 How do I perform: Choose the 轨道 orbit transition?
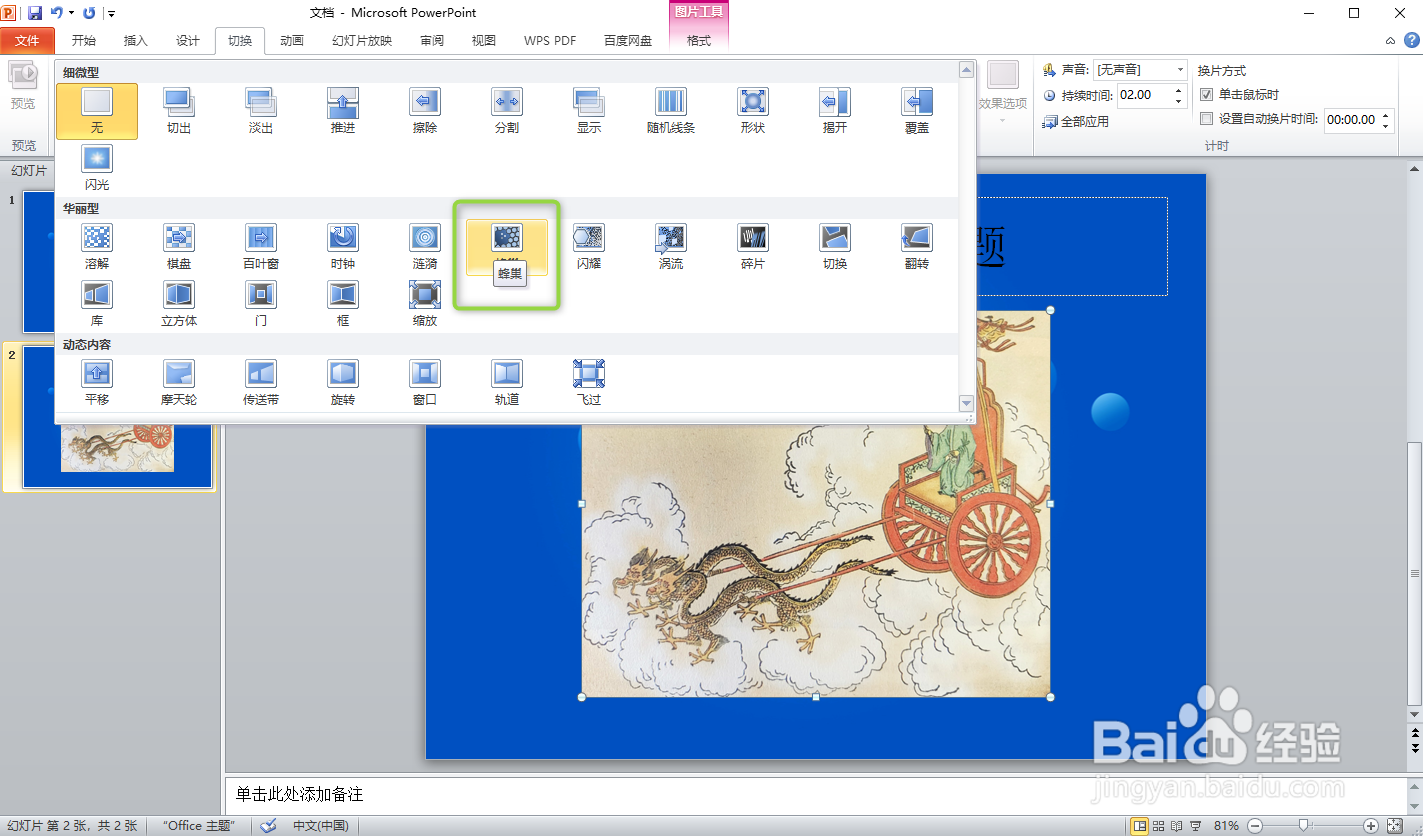[x=507, y=383]
